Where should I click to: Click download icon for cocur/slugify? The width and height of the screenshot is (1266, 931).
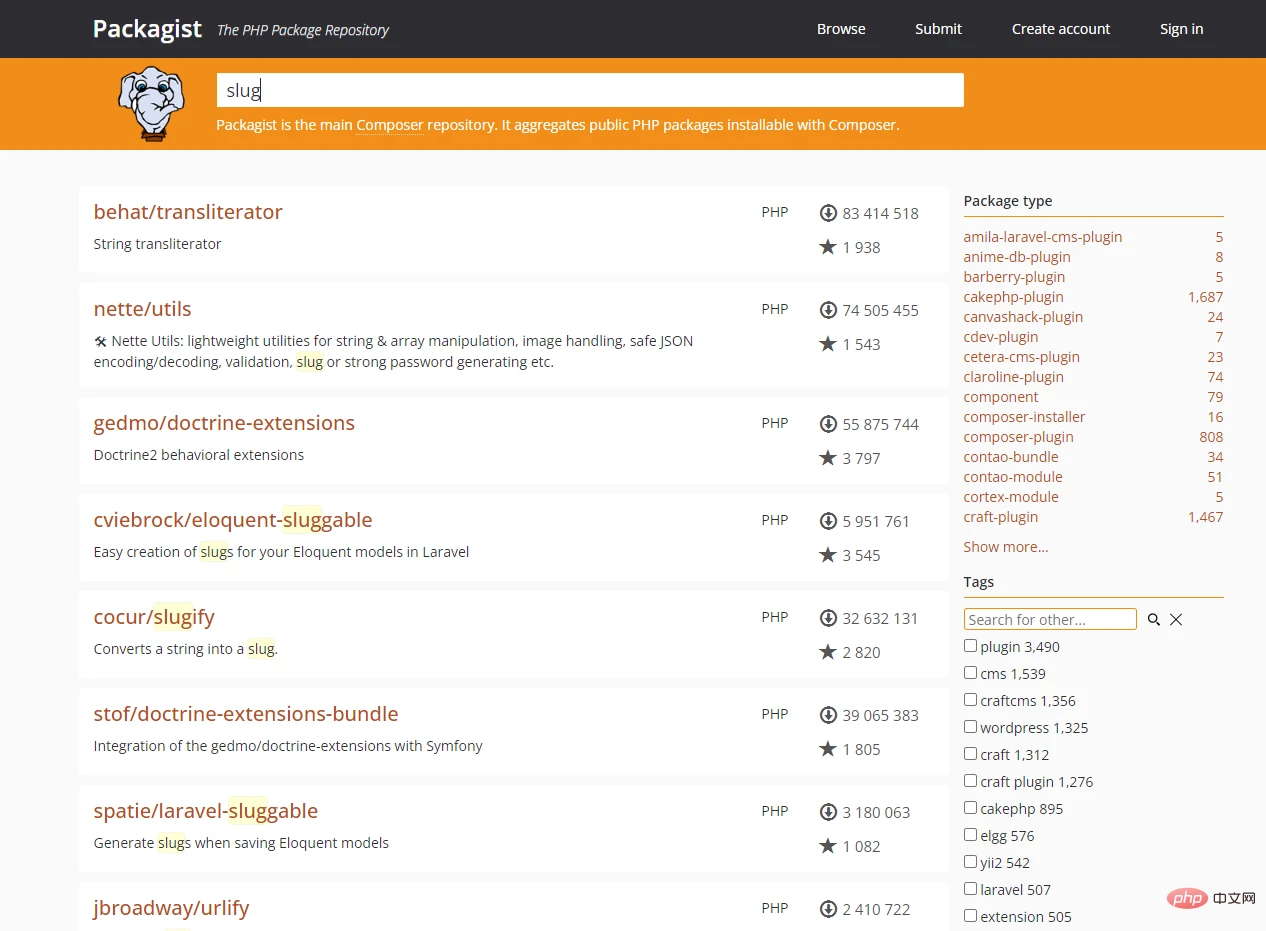coord(828,618)
